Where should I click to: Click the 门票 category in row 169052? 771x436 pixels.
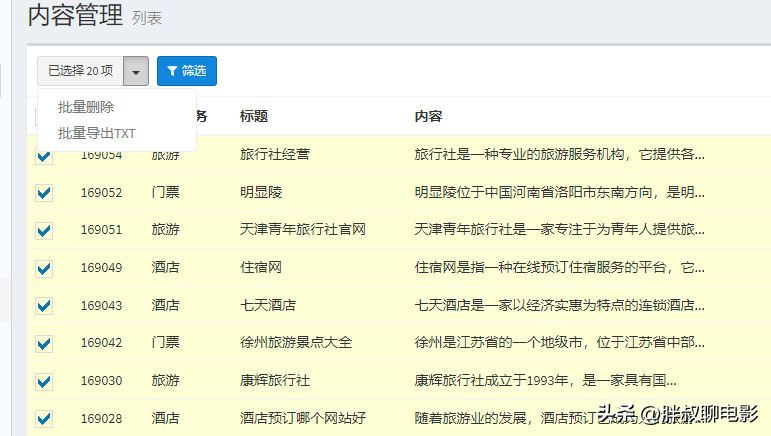(166, 192)
